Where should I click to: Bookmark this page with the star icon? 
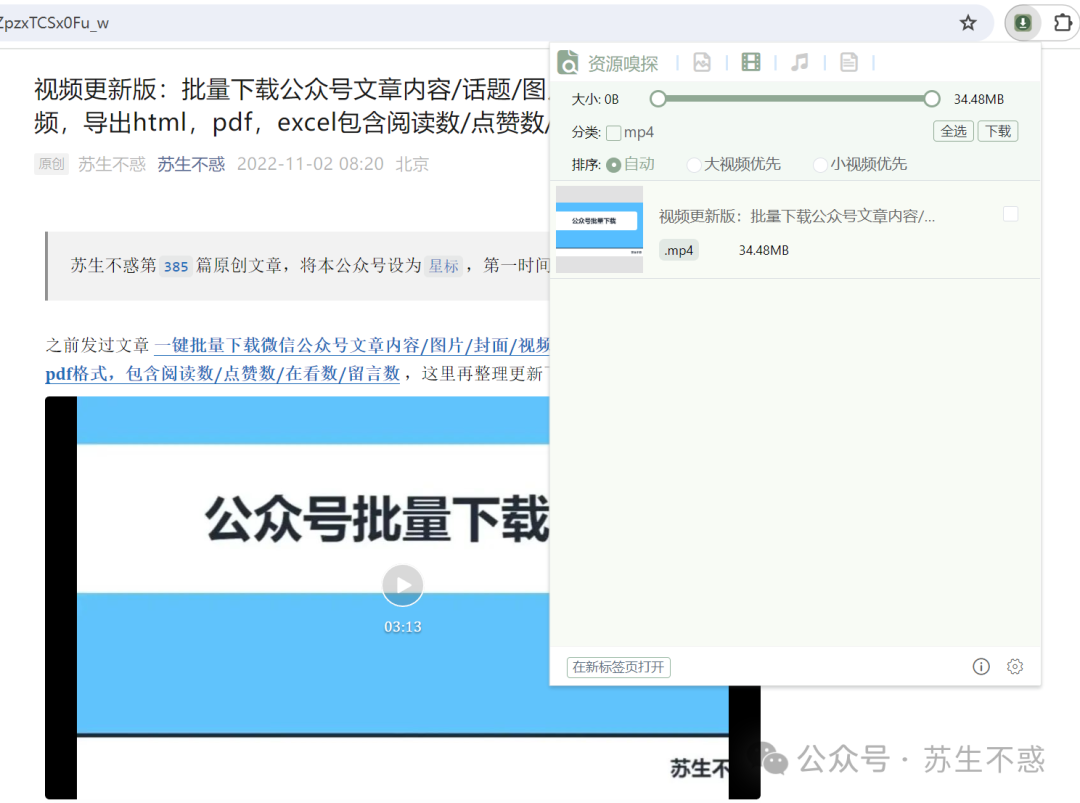pos(967,23)
